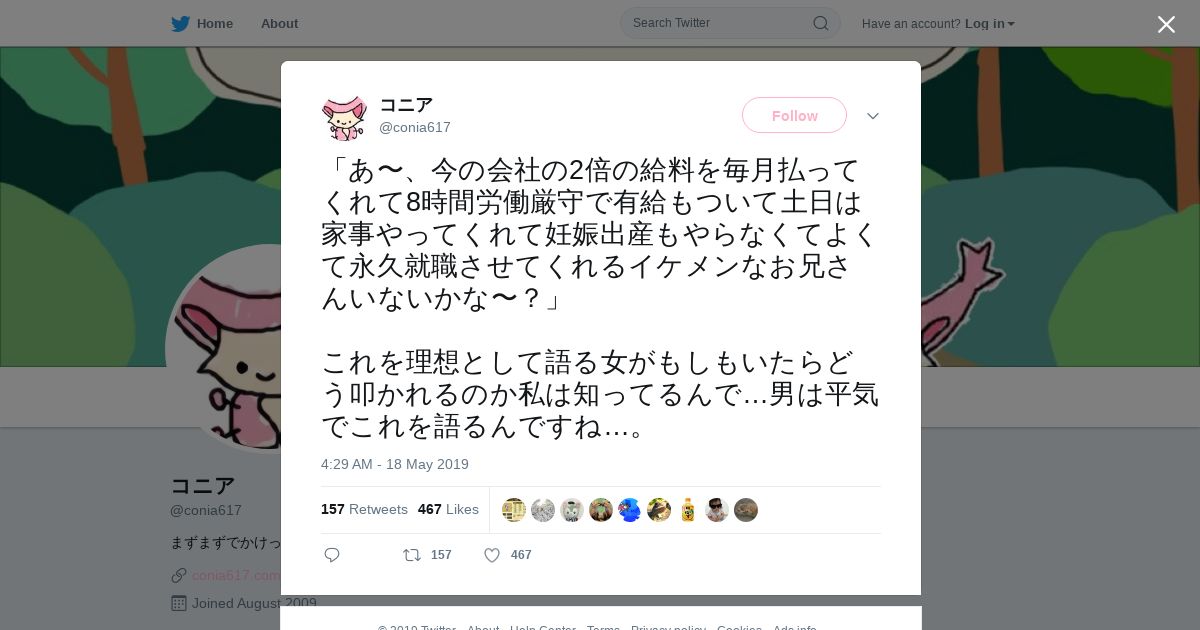
Task: Click the search magnifier icon
Action: coord(820,23)
